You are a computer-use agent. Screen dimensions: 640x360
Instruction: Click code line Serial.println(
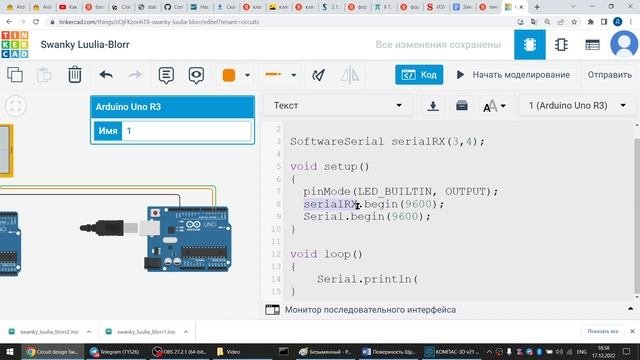[367, 279]
